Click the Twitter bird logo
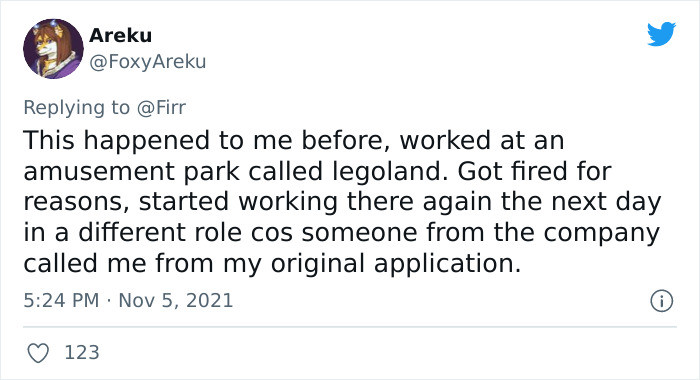 click(661, 33)
